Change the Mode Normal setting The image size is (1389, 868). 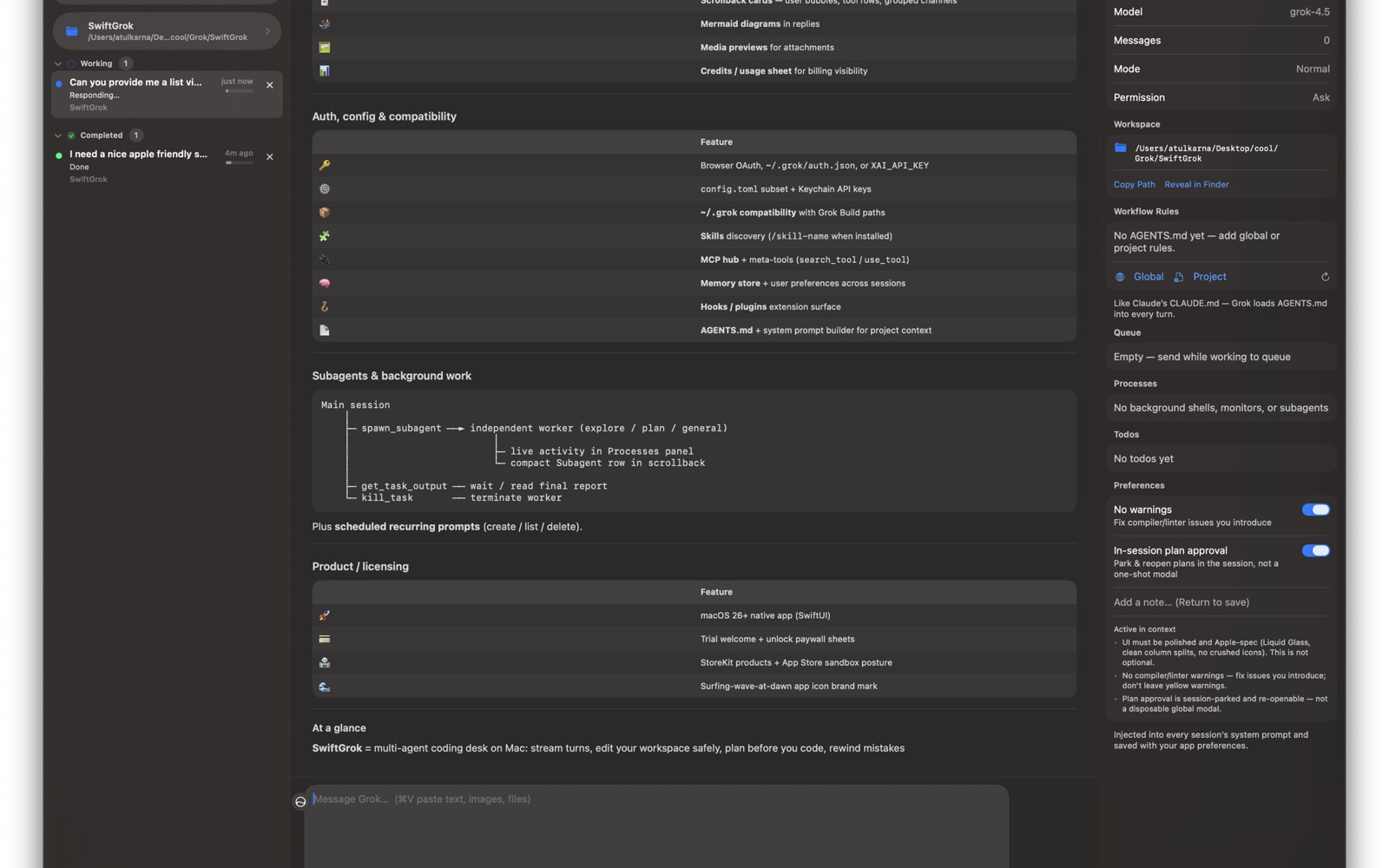pos(1221,69)
